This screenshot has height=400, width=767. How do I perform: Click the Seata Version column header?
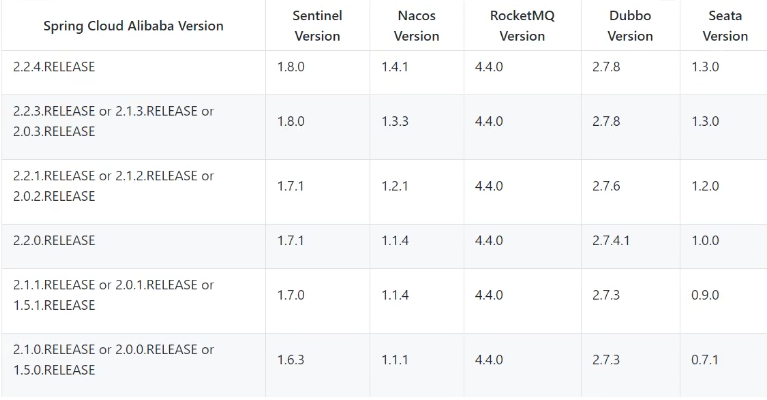pyautogui.click(x=724, y=26)
